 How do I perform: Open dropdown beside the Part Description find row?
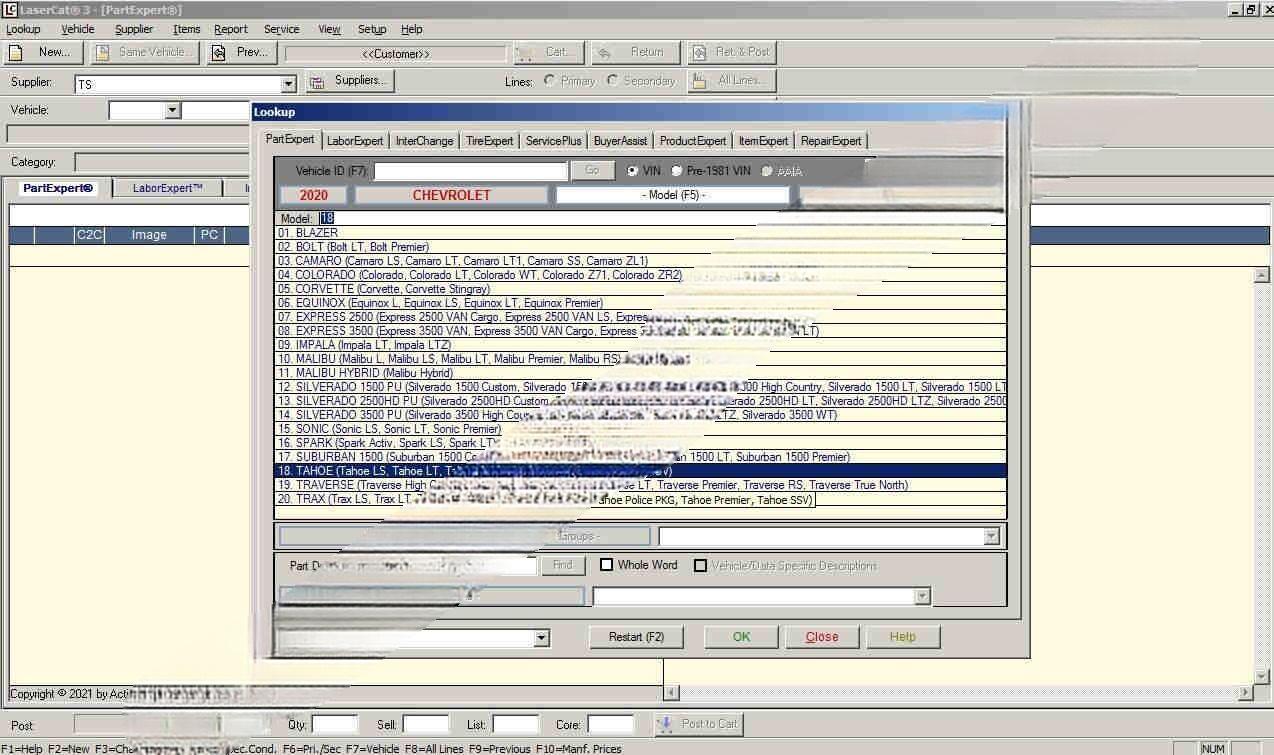click(x=922, y=596)
